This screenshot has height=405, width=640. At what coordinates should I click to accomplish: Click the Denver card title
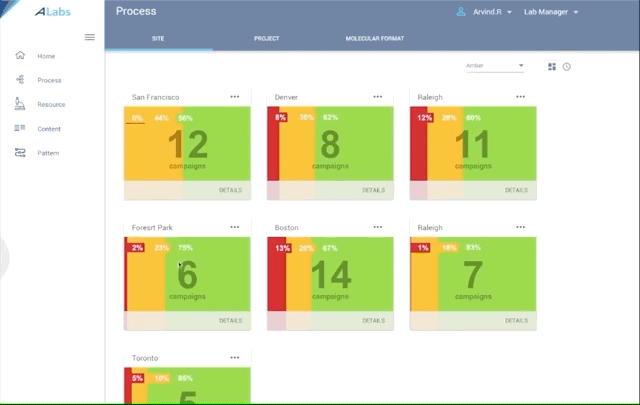pos(286,97)
